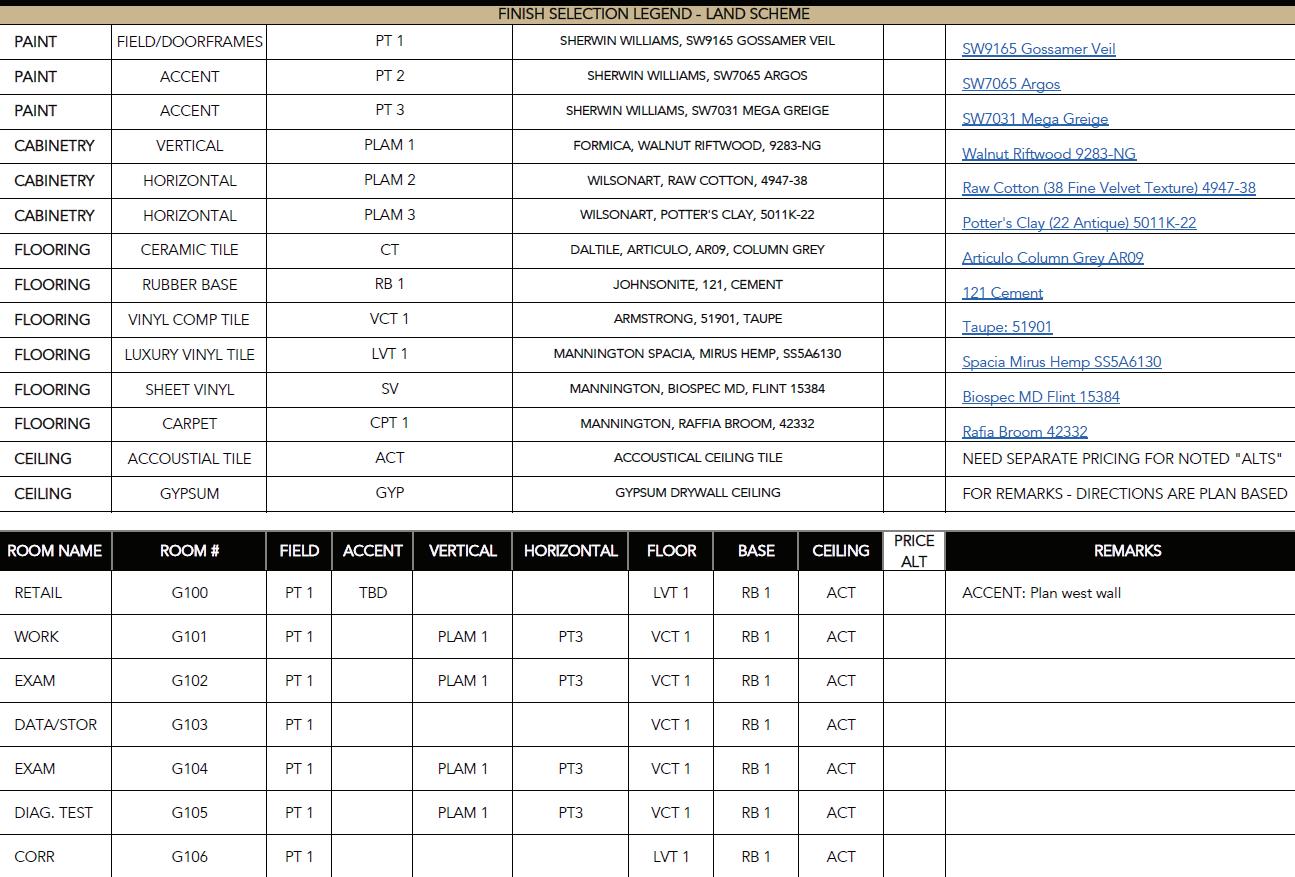Open the Spacia Mirus Hemp SS5A6130 link
The height and width of the screenshot is (877, 1295).
click(x=1062, y=362)
